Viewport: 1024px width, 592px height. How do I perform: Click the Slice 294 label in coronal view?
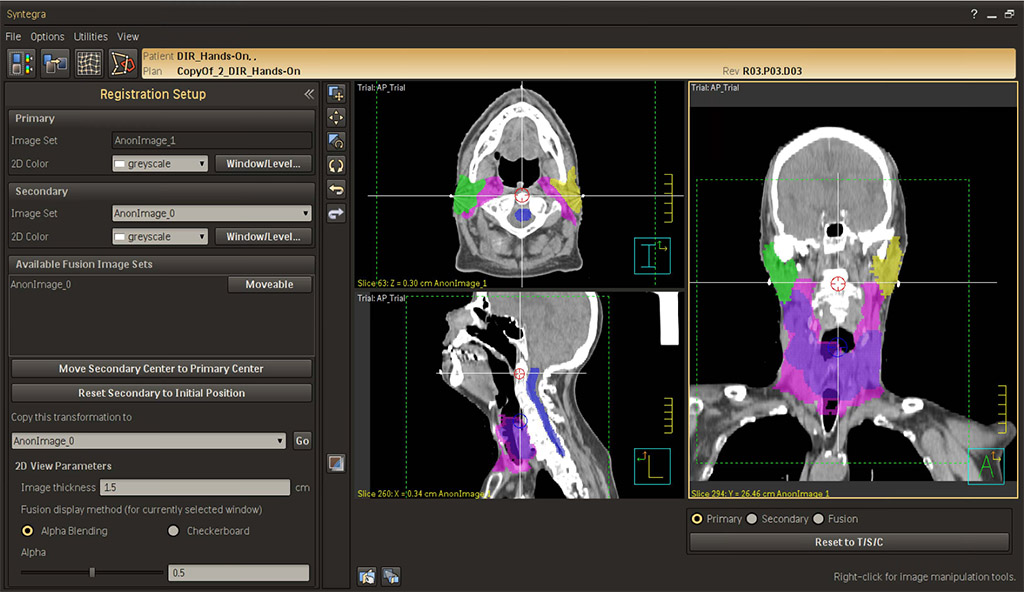[x=760, y=493]
